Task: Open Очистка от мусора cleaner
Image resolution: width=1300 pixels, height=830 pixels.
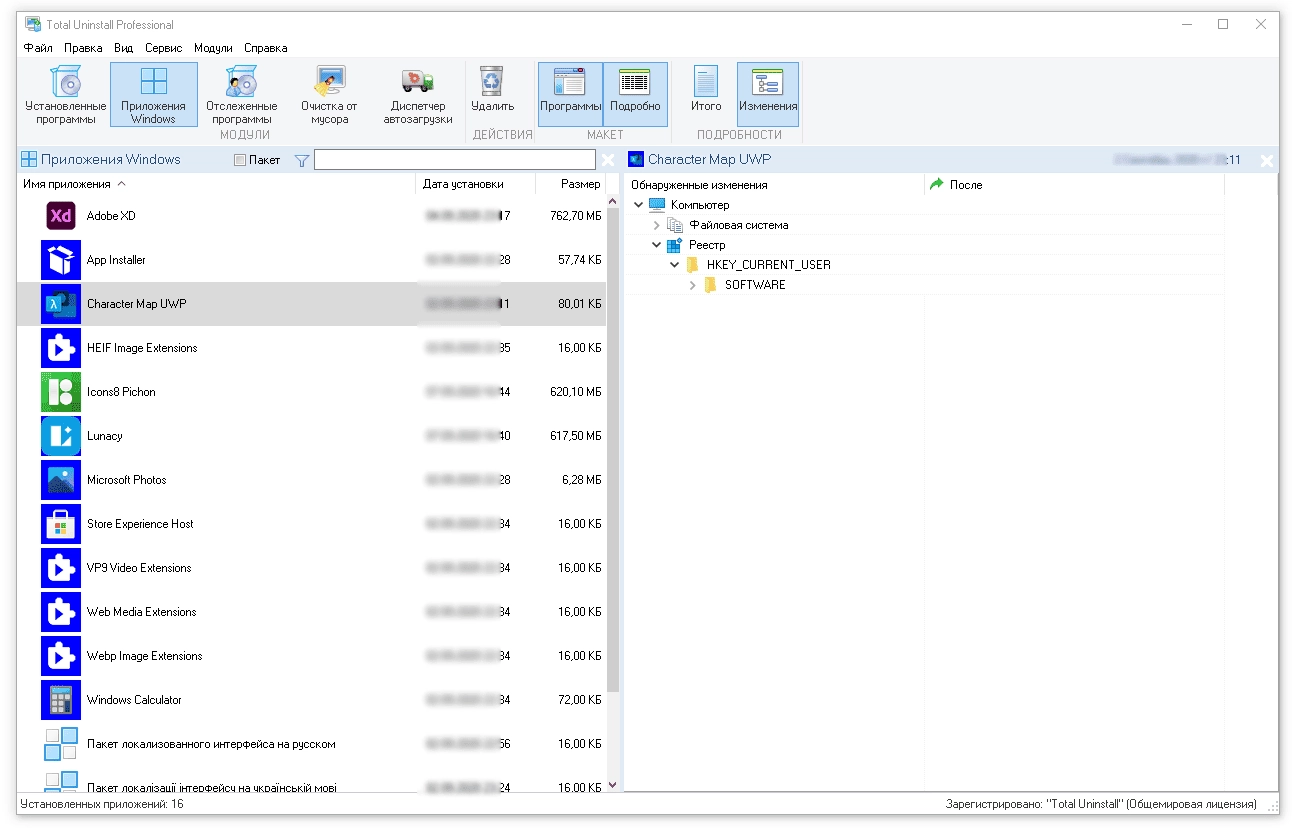Action: tap(329, 95)
